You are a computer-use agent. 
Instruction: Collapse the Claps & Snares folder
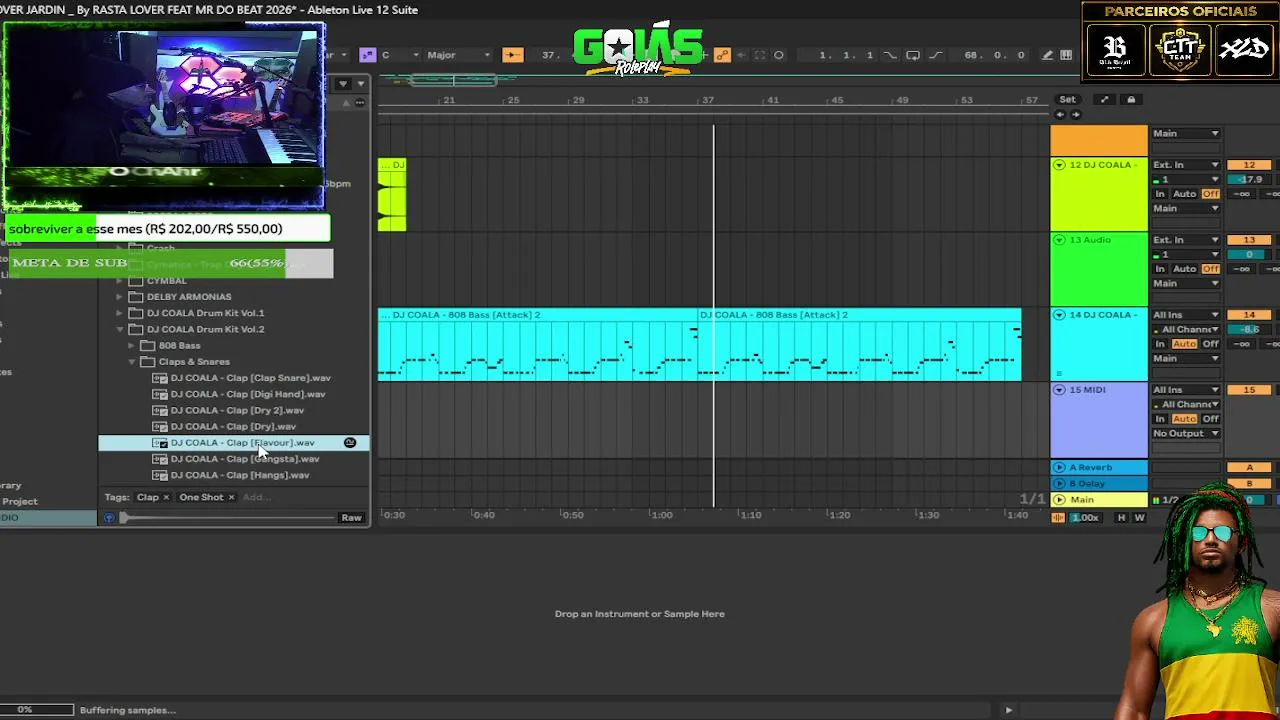pos(132,361)
